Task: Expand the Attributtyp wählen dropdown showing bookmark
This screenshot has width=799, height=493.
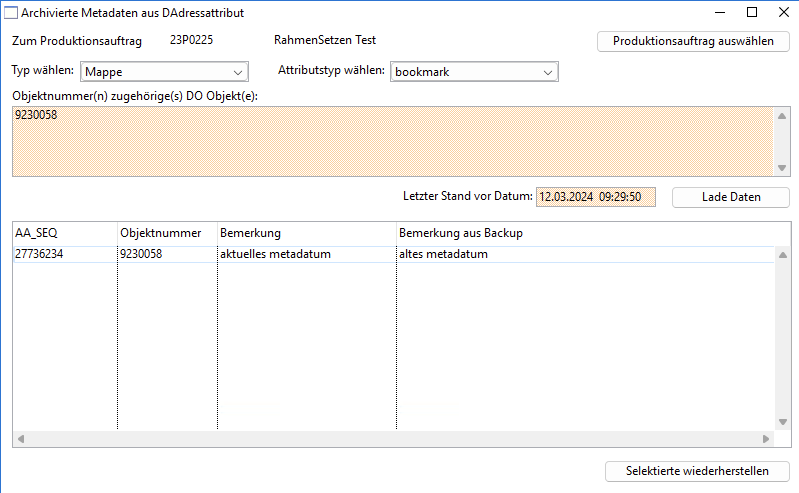Action: [x=474, y=72]
